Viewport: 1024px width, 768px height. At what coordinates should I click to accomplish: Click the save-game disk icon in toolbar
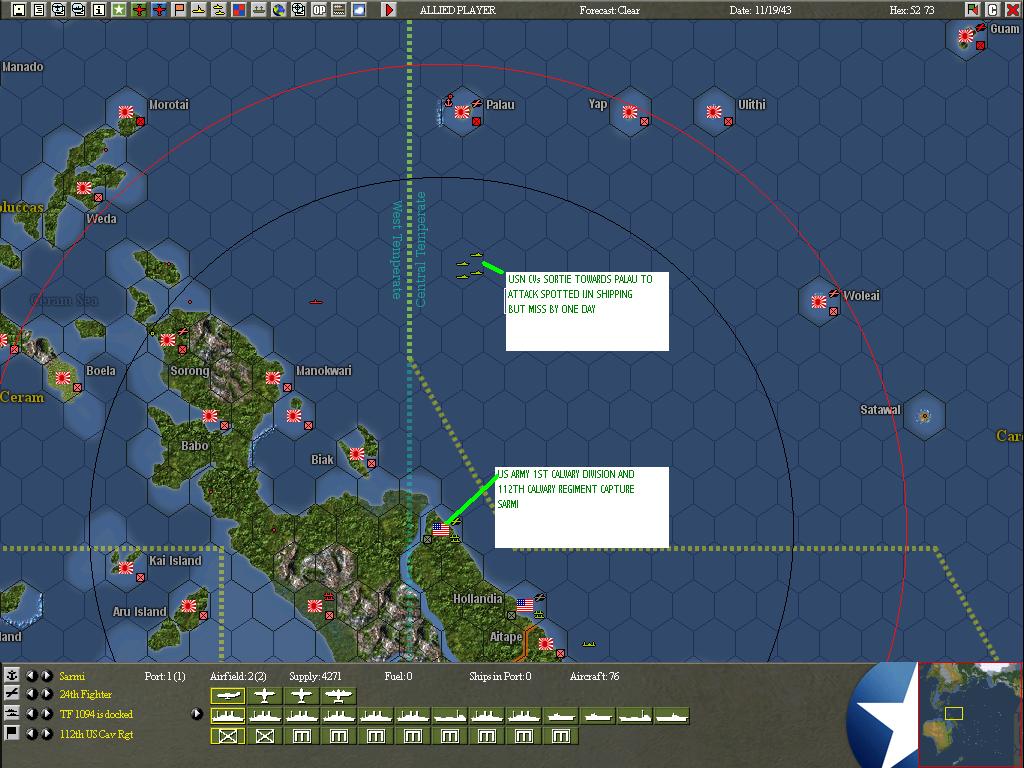point(19,9)
